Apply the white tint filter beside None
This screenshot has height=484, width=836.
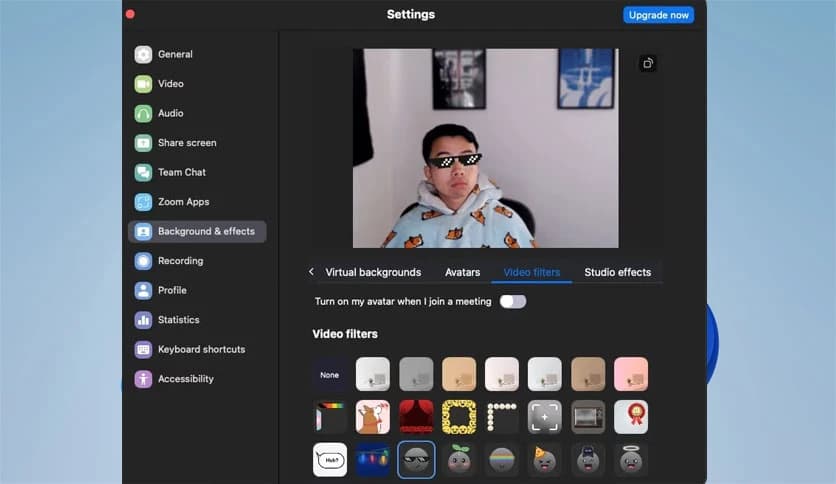(x=373, y=375)
